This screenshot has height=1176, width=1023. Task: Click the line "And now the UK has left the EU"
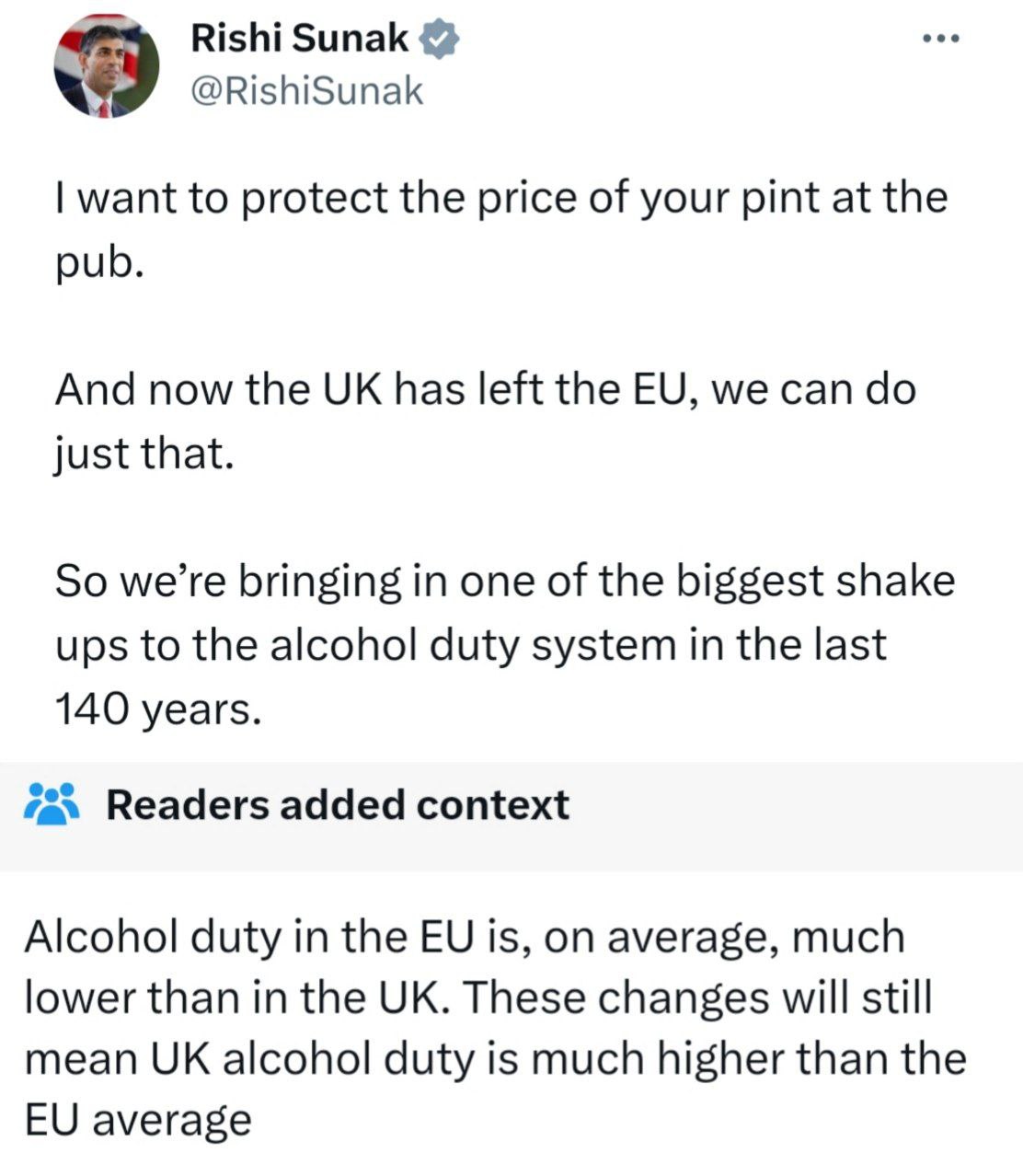click(486, 389)
